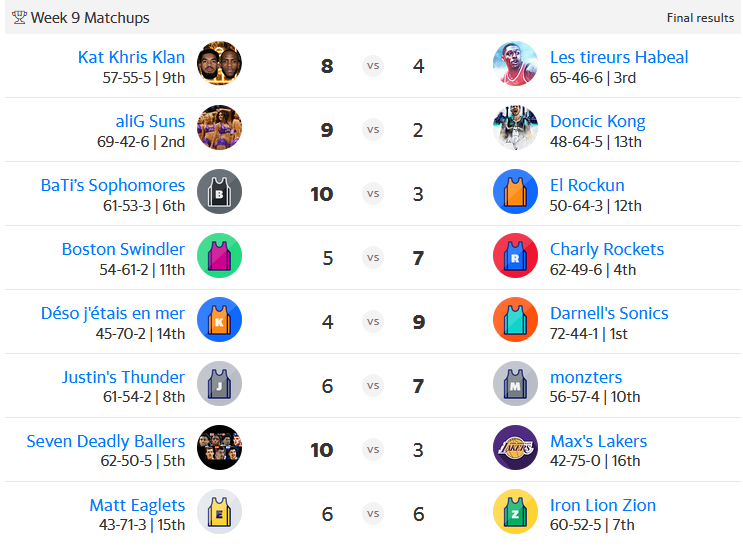Open Seven Deadly Ballers collage avatar
Image resolution: width=743 pixels, height=547 pixels.
[x=219, y=447]
